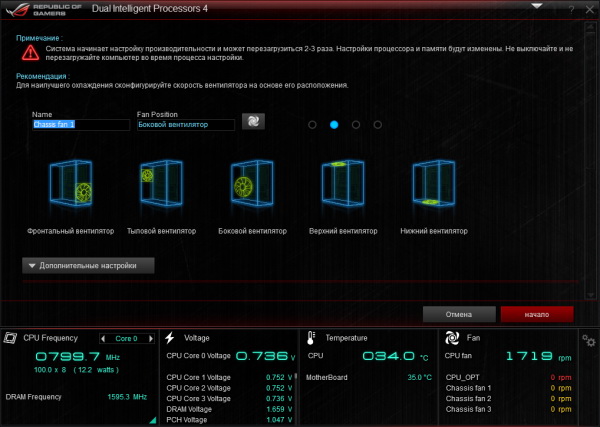Image resolution: width=600 pixels, height=427 pixels.
Task: Click the Тыловой вентилятор label
Action: (161, 231)
